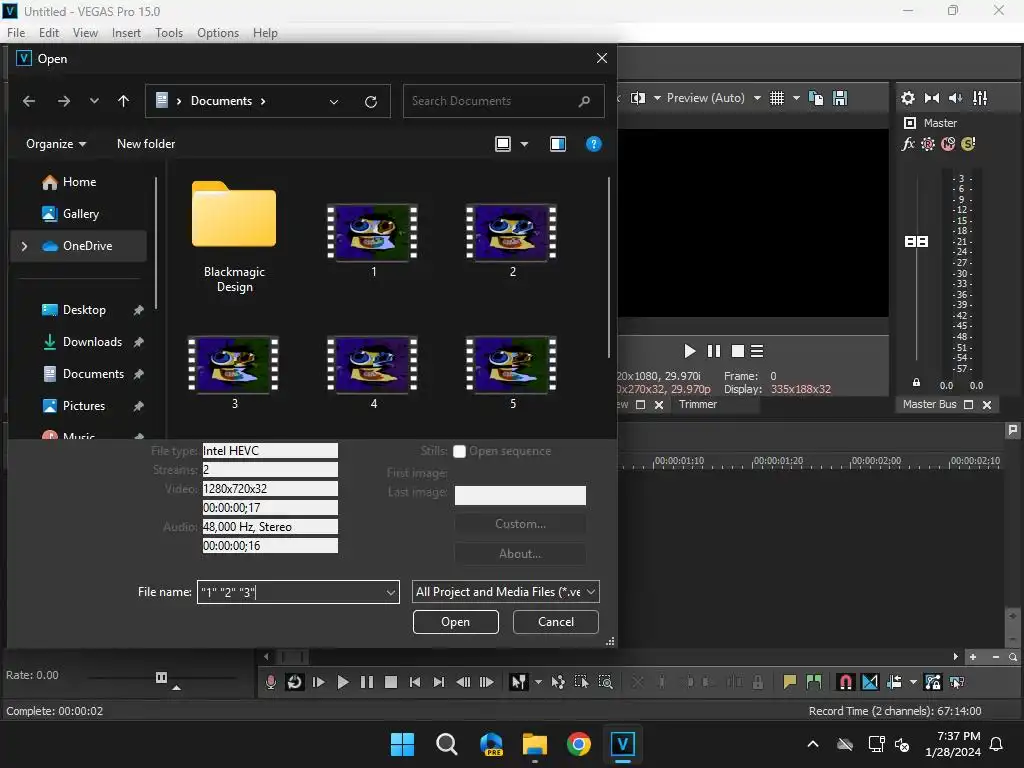The height and width of the screenshot is (768, 1024).
Task: Click Copy Snapshot to Clipboard icon
Action: (x=816, y=98)
